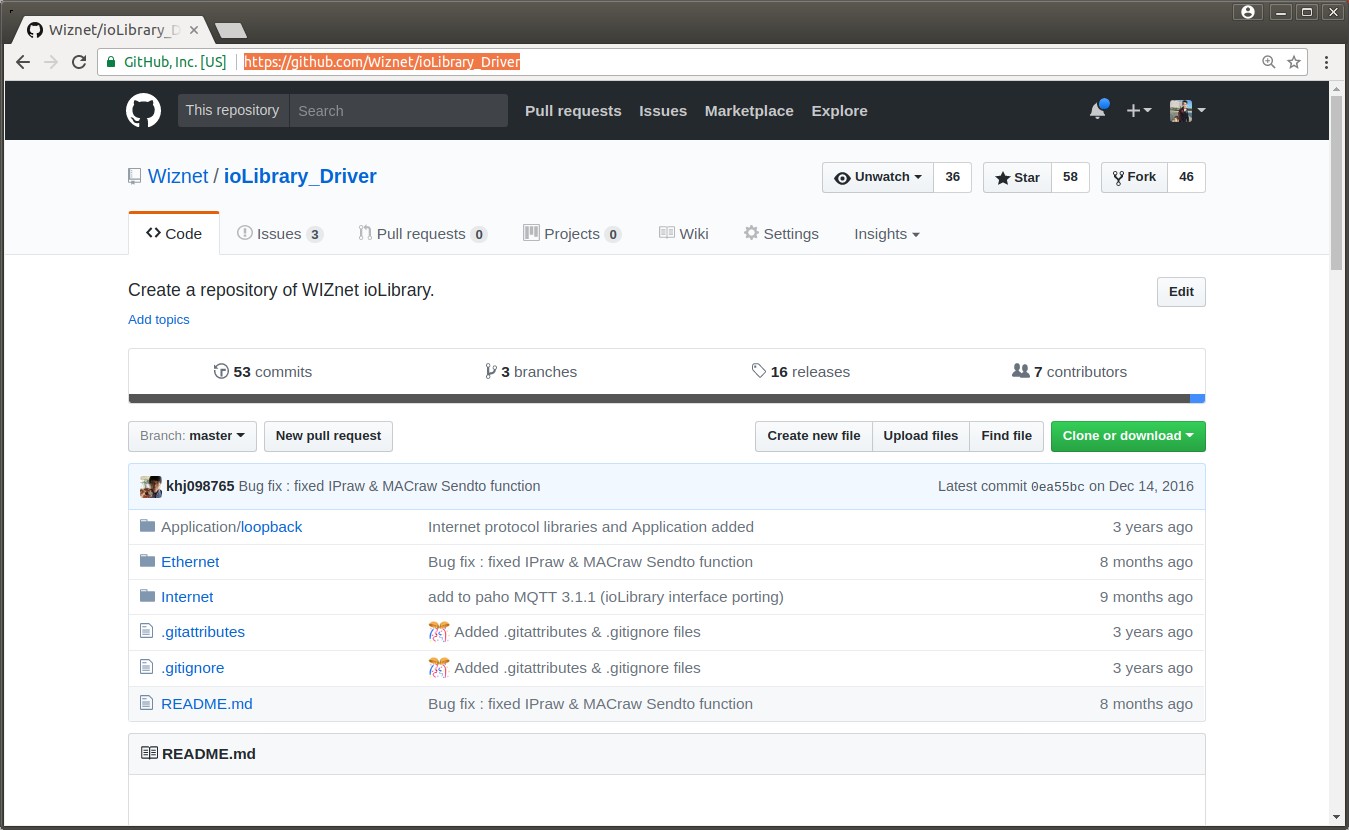This screenshot has height=830, width=1349.
Task: Click the Ethernet folder icon
Action: (x=147, y=561)
